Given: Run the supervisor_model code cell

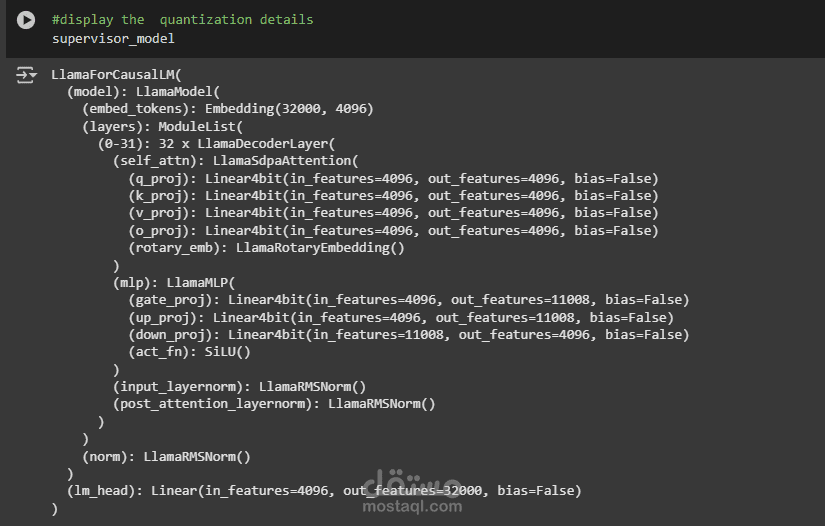Looking at the screenshot, I should pyautogui.click(x=26, y=20).
